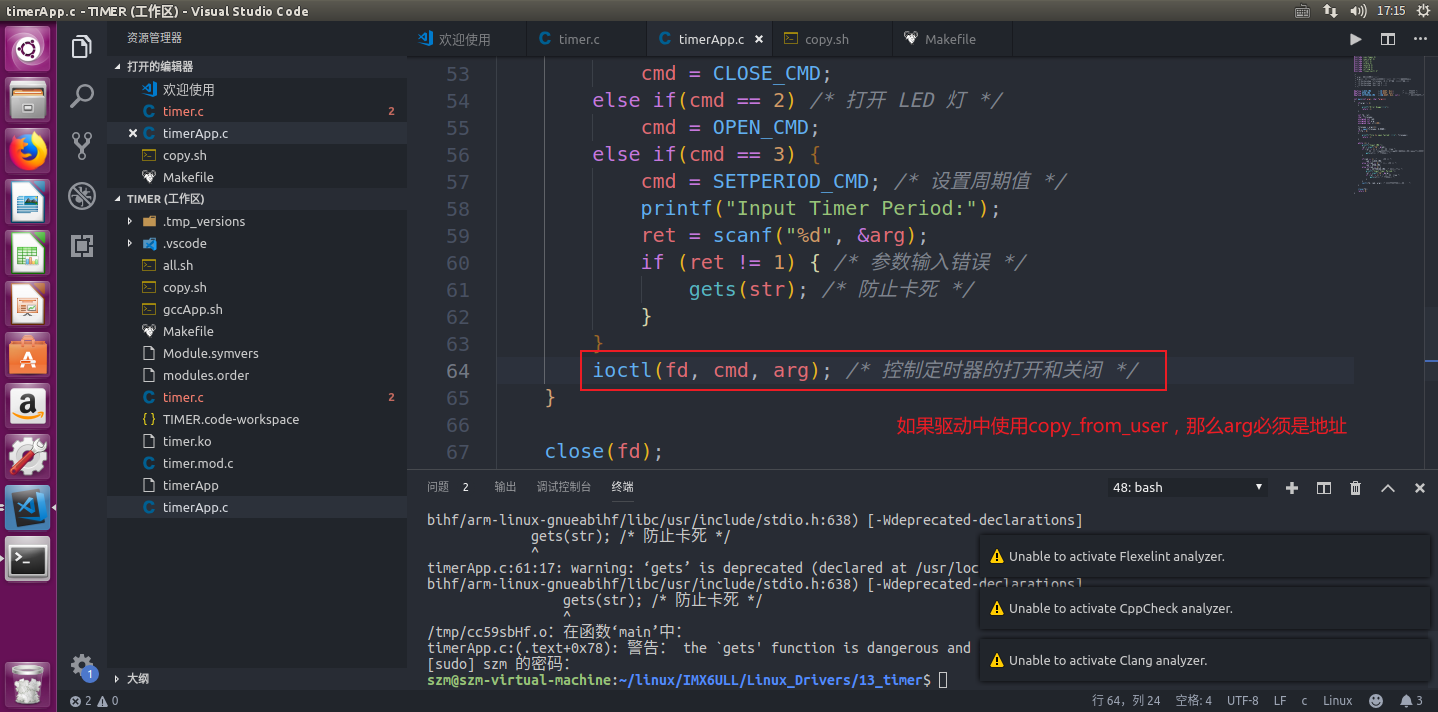Open system power menu gear

[x=1423, y=11]
